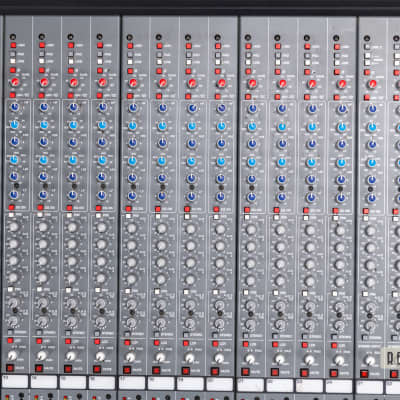This screenshot has height=400, width=400.
Task: Toggle the small grey button on channel 15
Action: [71, 53]
